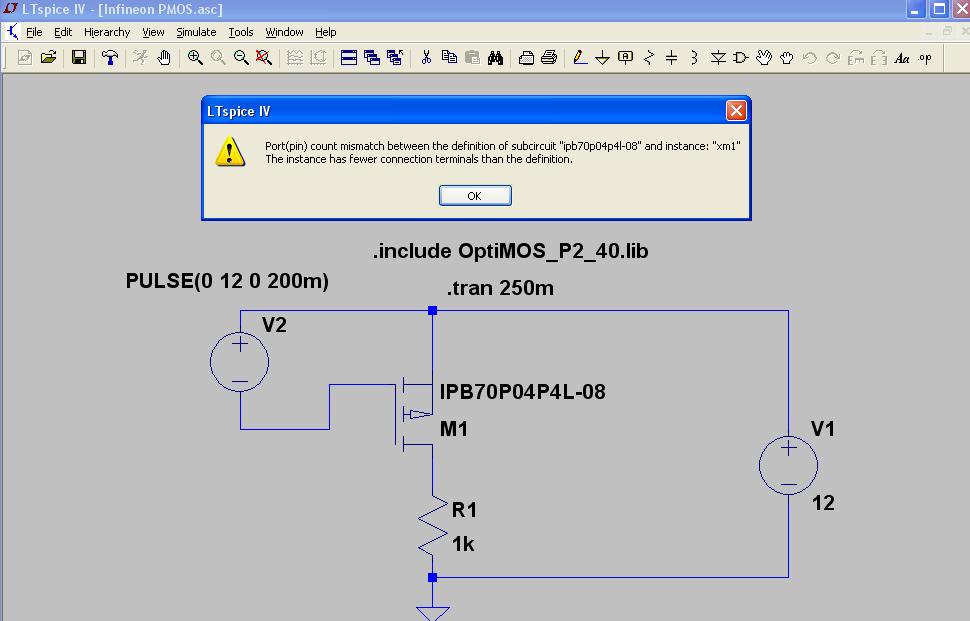Image resolution: width=970 pixels, height=621 pixels.
Task: Add text with Aa tool
Action: point(902,58)
